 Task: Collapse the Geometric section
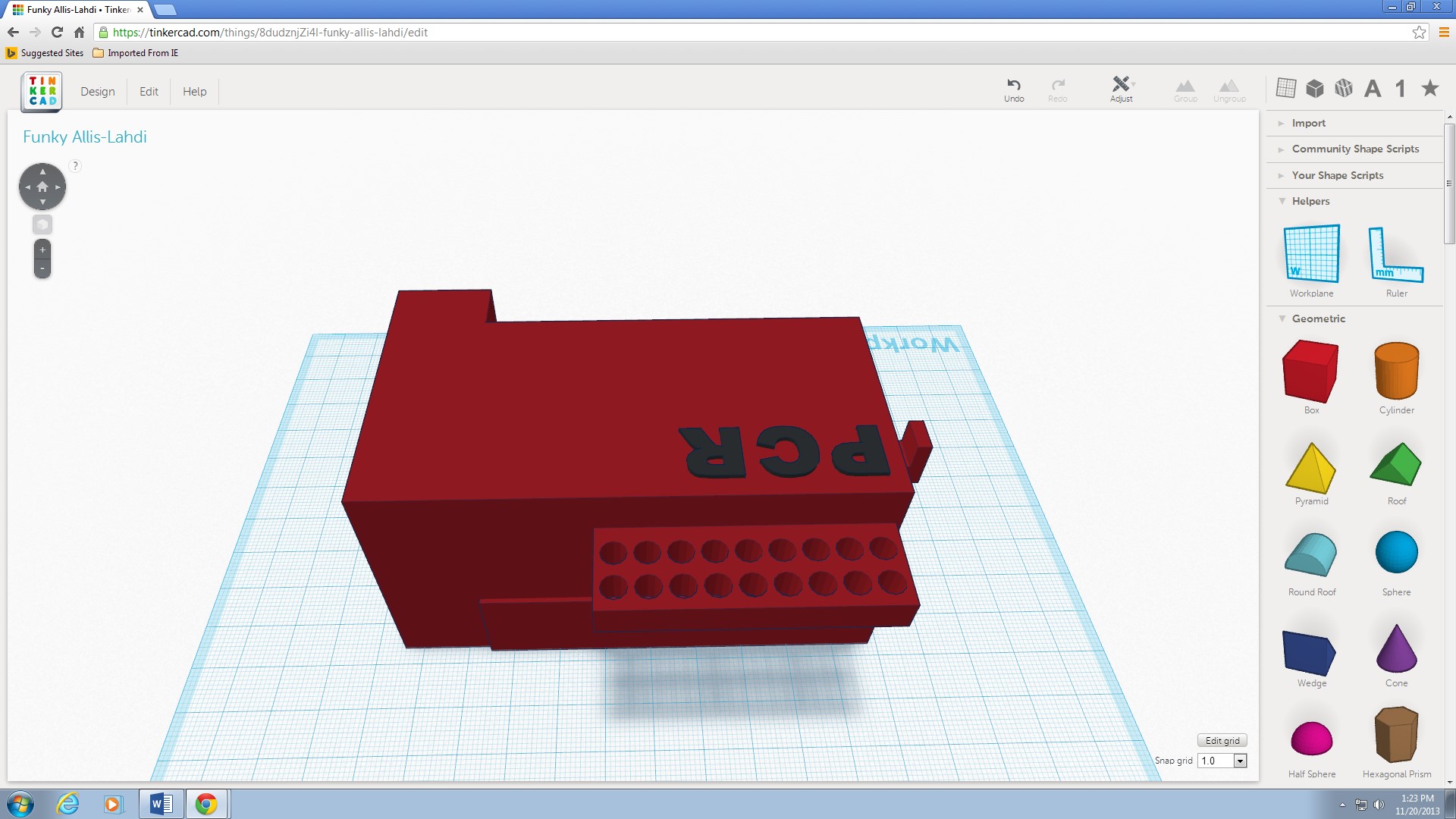(x=1318, y=318)
